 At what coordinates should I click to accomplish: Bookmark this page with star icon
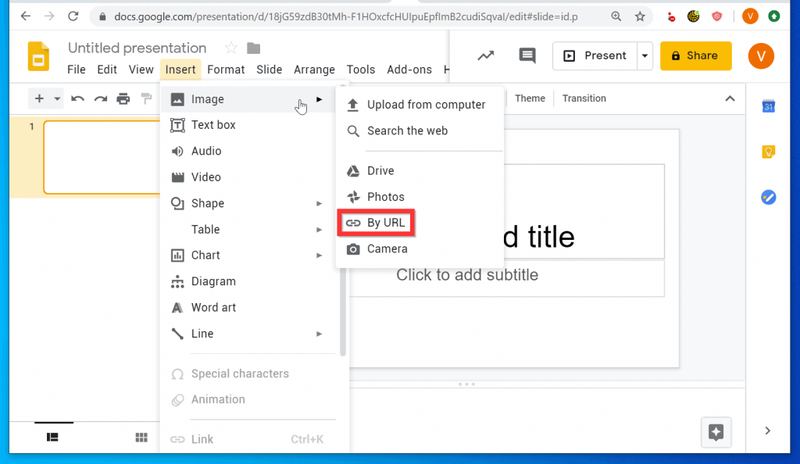pyautogui.click(x=640, y=17)
